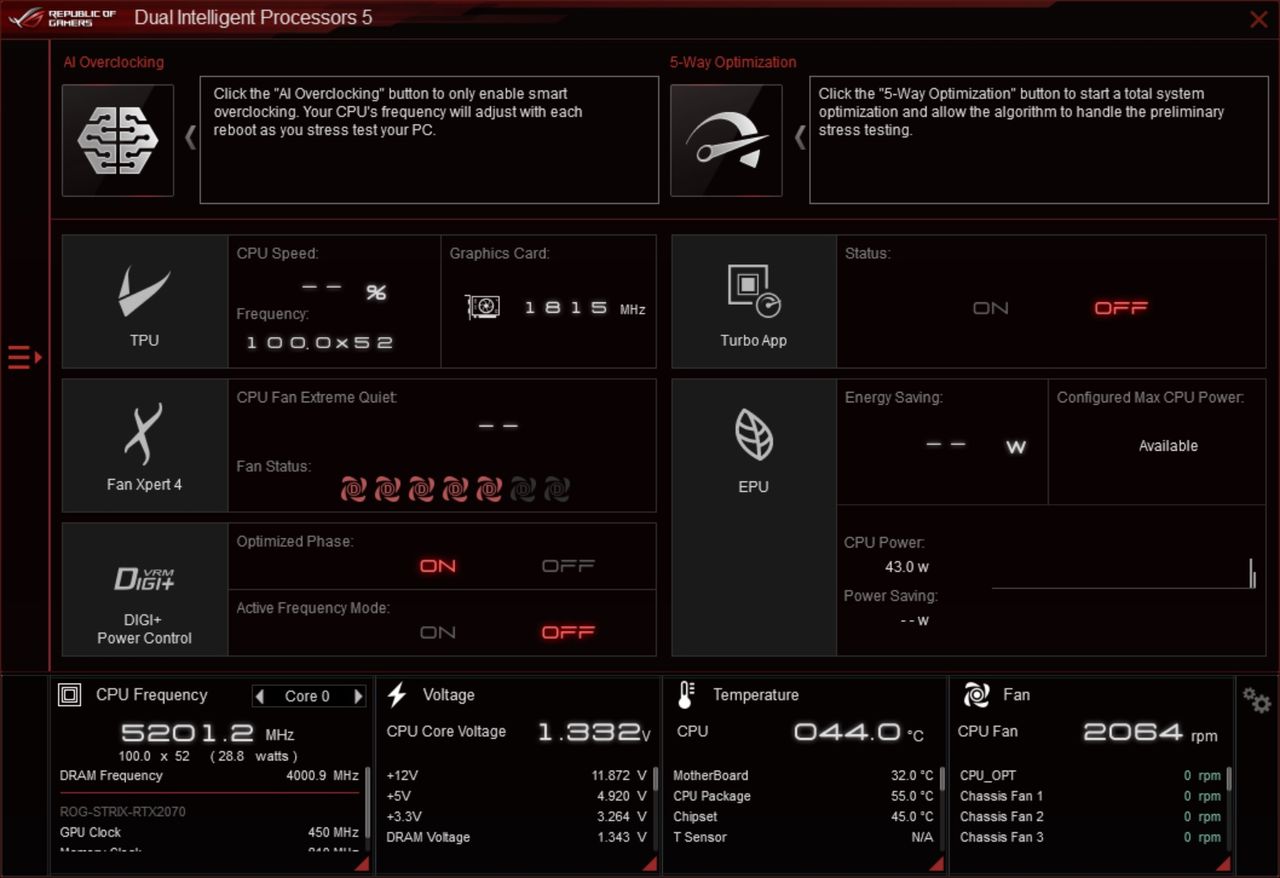
Task: Expand the left sidebar menu icon
Action: (x=24, y=357)
